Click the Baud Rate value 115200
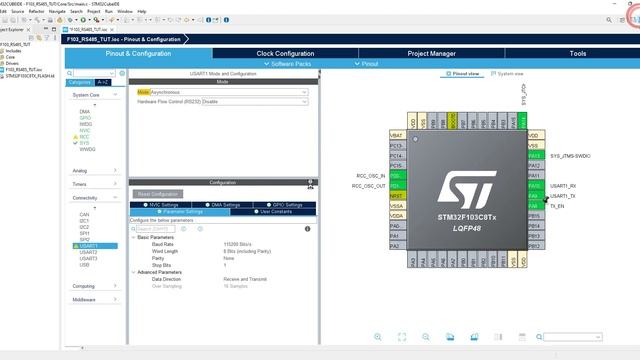Screen dimensions: 640x360 [x=238, y=244]
